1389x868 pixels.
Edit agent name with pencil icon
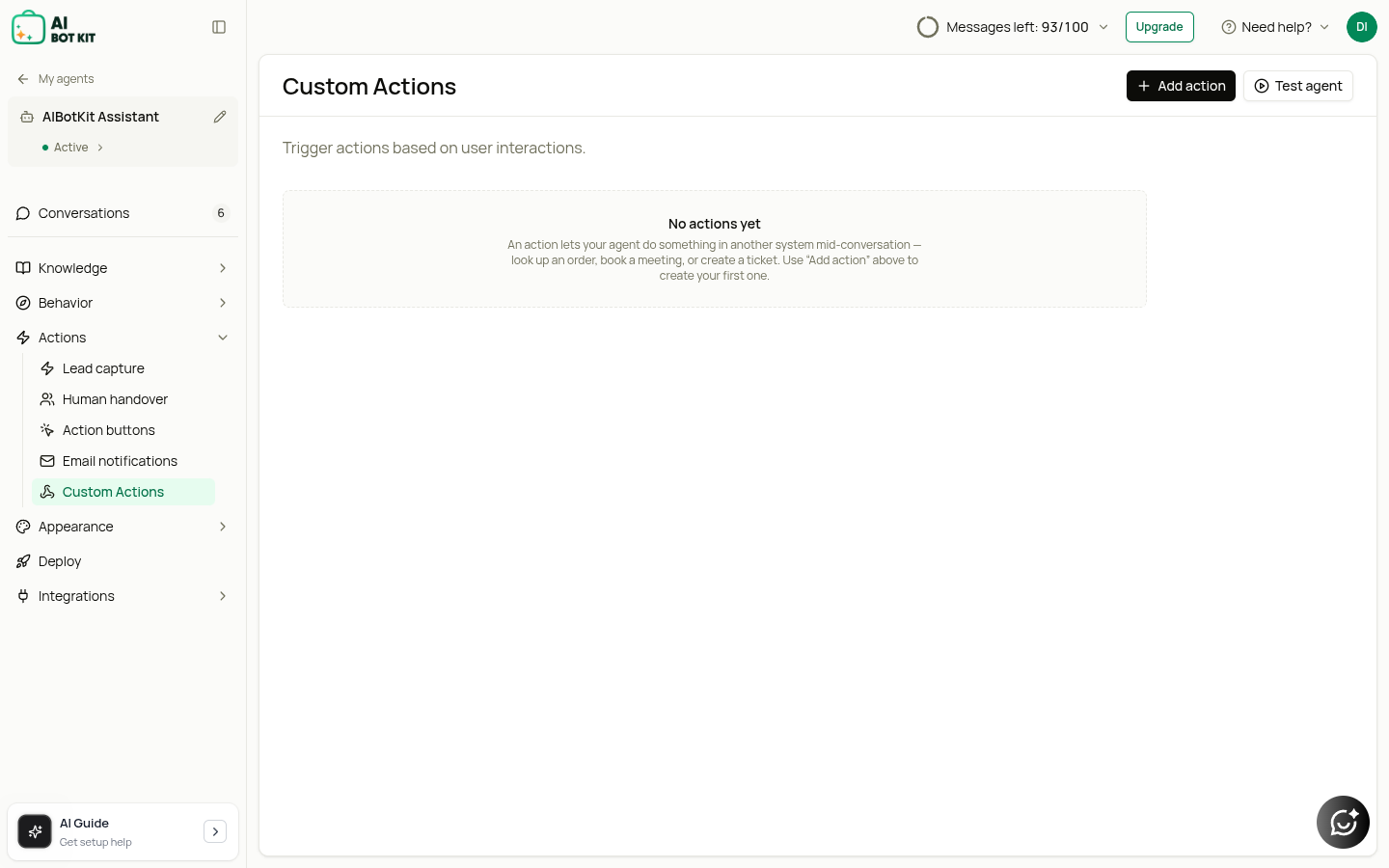[x=220, y=117]
